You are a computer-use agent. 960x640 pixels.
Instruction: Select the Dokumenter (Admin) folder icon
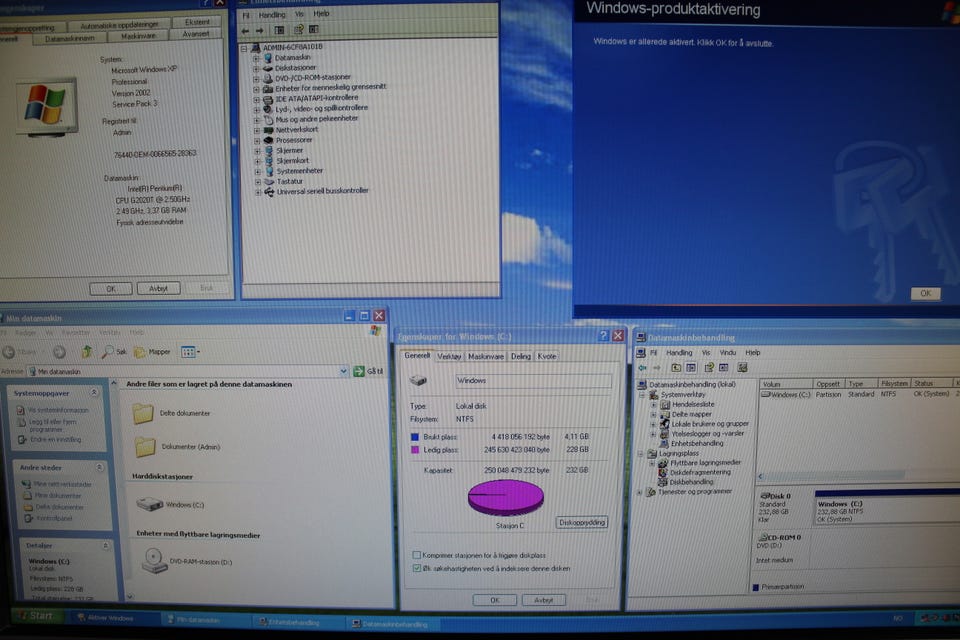coord(145,446)
